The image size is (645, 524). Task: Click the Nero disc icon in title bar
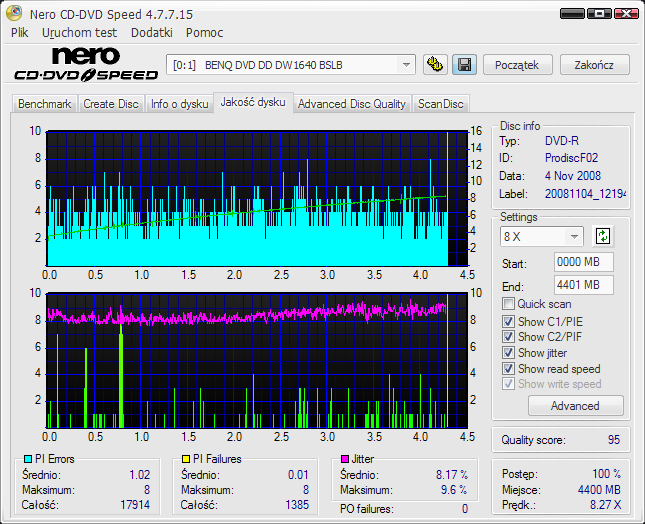(15, 13)
